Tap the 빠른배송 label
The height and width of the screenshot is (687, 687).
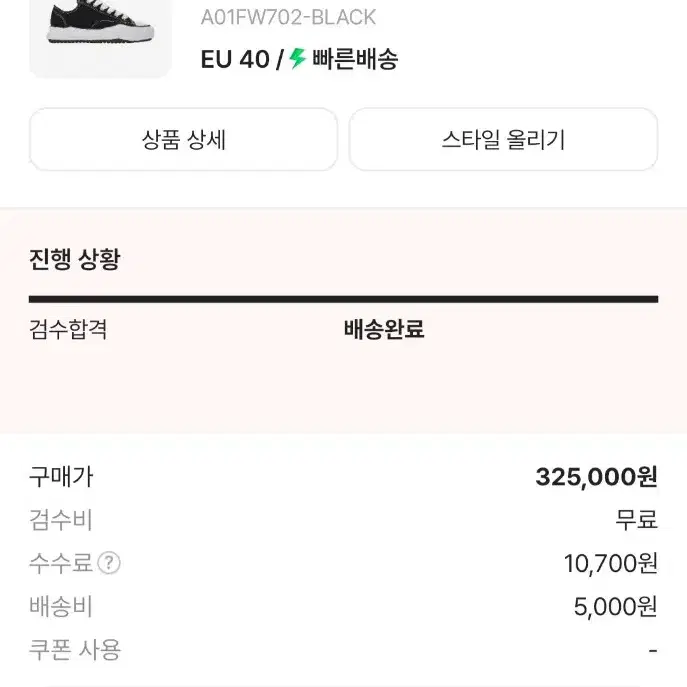[355, 59]
